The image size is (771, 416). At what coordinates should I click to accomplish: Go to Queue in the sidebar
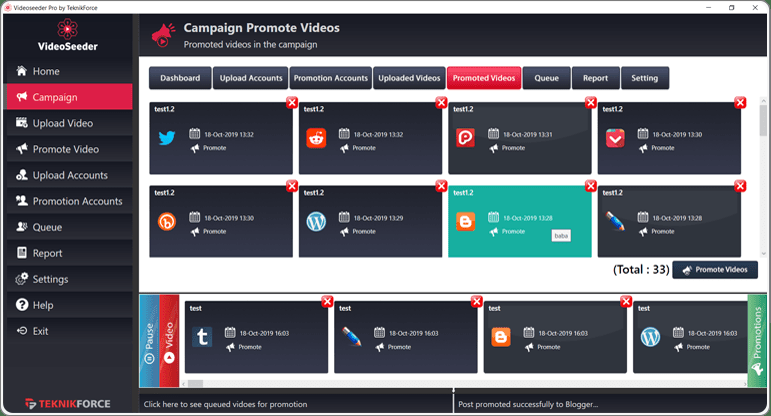coord(69,227)
